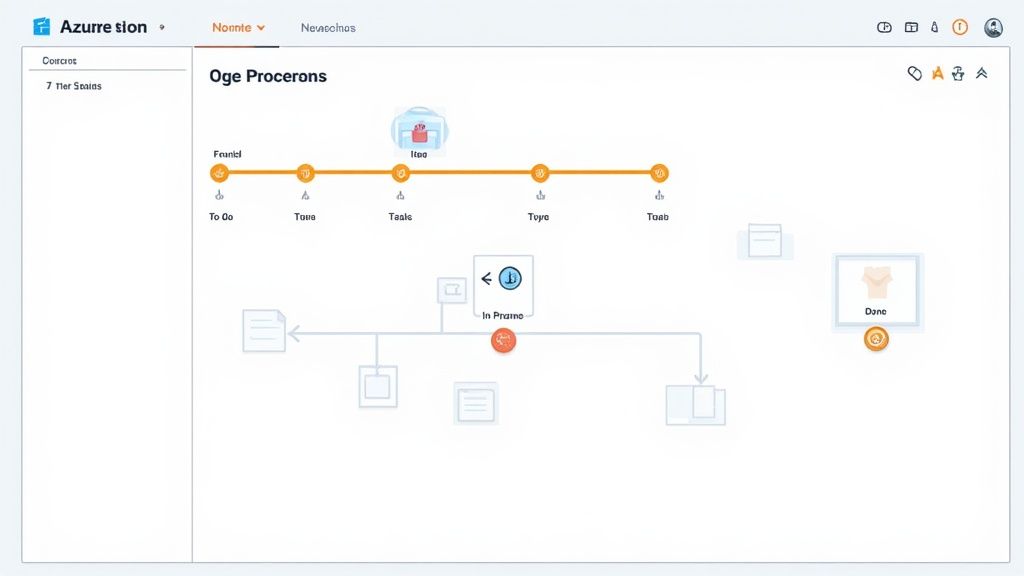Click the last orange timeline node above Toab

659,173
